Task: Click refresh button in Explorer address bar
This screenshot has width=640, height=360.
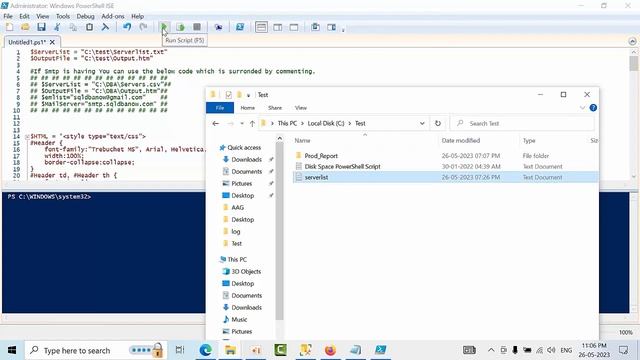Action: pyautogui.click(x=438, y=123)
